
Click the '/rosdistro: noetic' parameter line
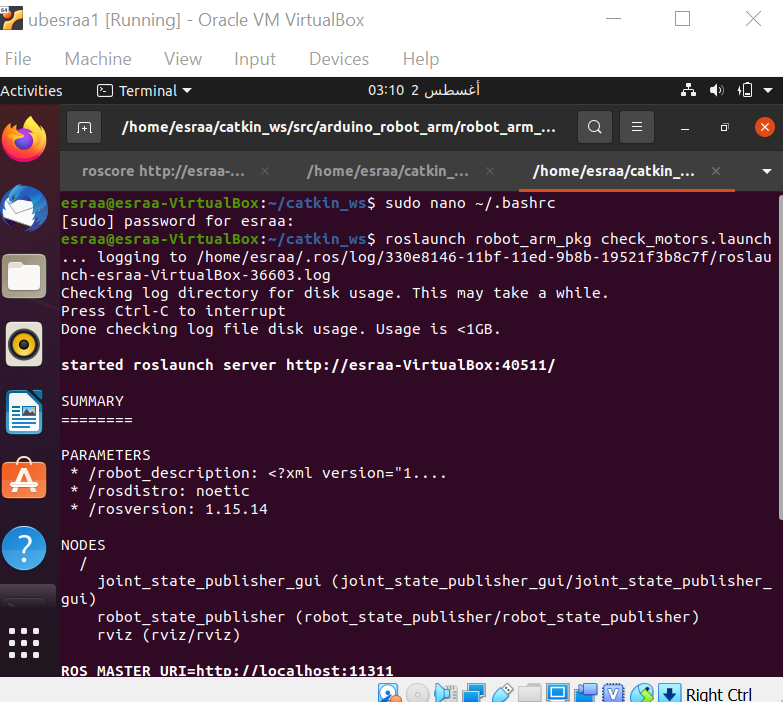tap(160, 491)
